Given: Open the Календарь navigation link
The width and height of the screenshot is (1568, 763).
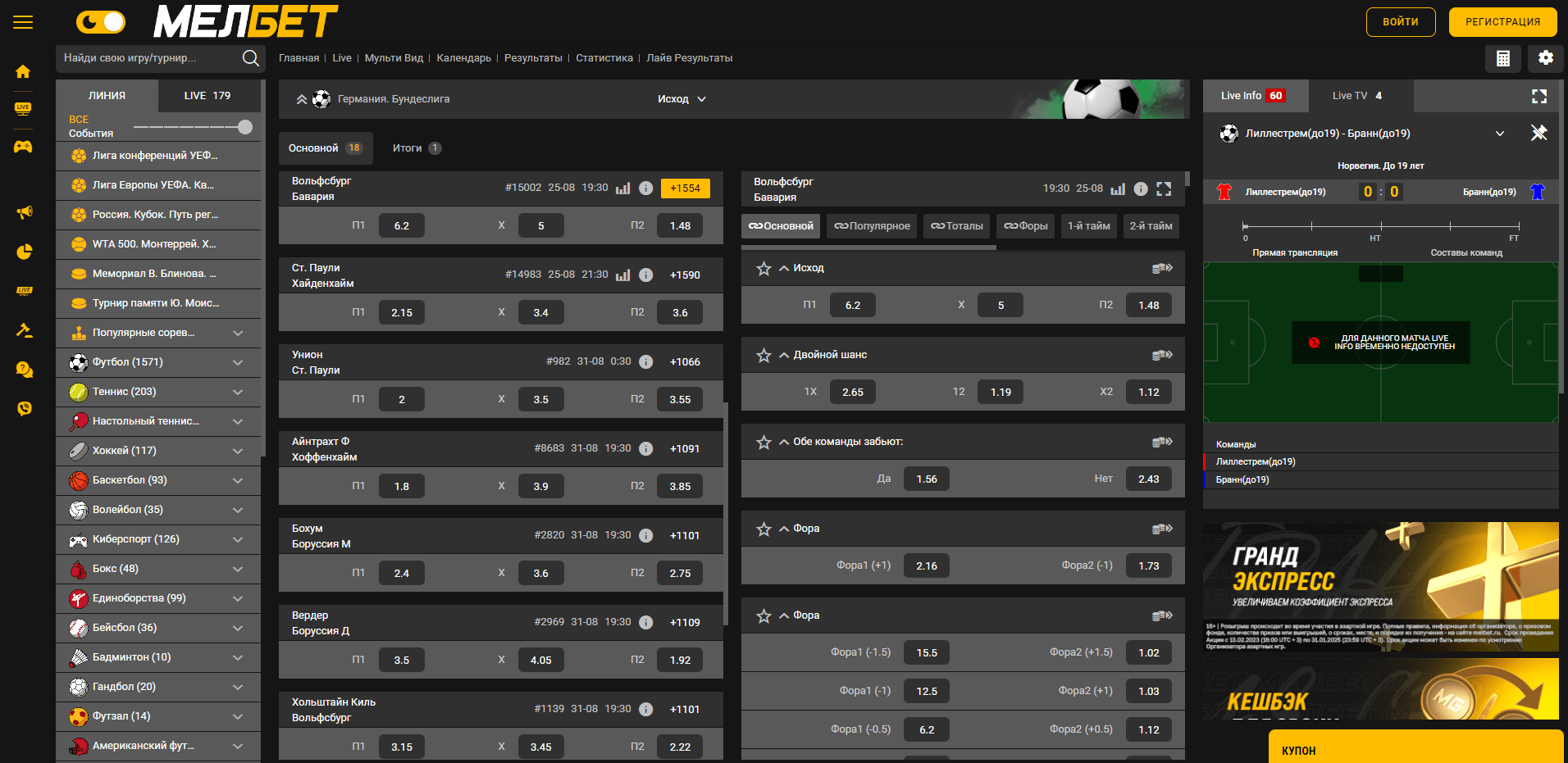Looking at the screenshot, I should 463,58.
